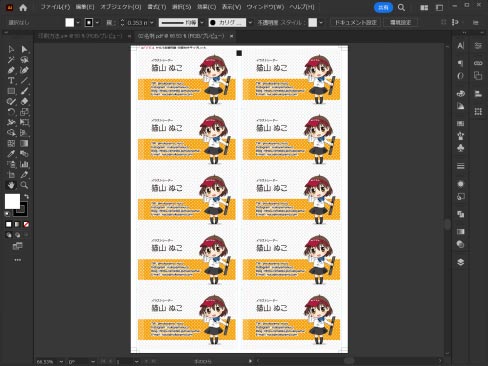This screenshot has width=488, height=366.
Task: Select the Selection tool arrow
Action: 11,49
